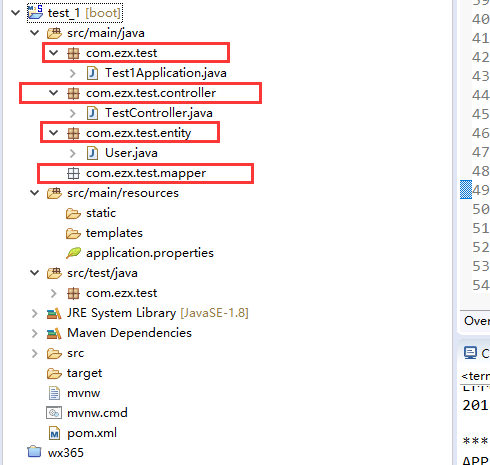This screenshot has width=490, height=465.
Task: Select JRE System Library [JavaSE-1.8]
Action: 158,313
